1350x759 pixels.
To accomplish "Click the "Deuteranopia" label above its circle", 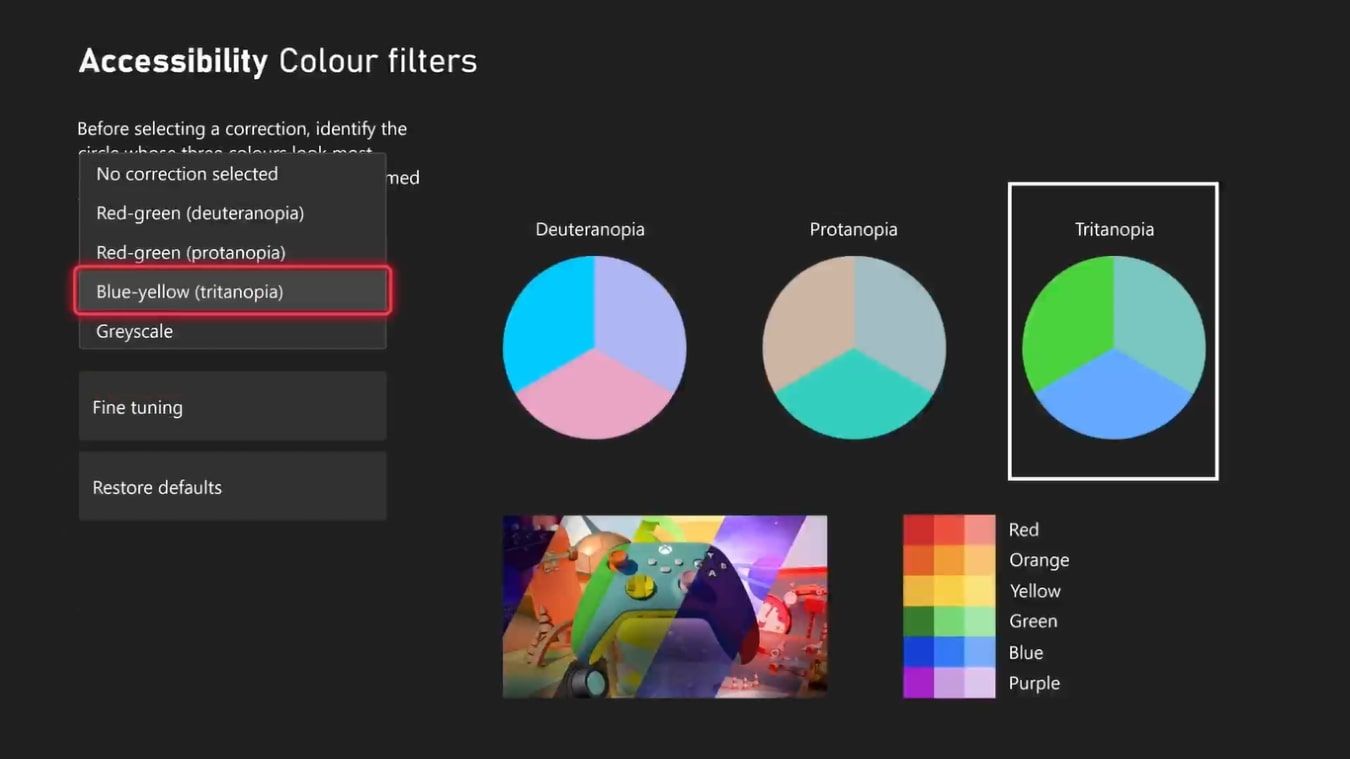I will (x=590, y=229).
